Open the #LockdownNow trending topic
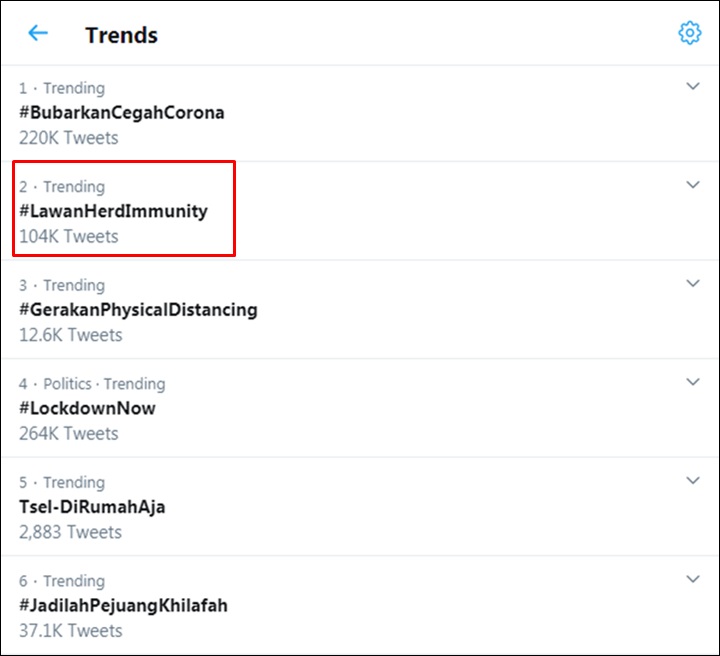Image resolution: width=720 pixels, height=656 pixels. tap(87, 408)
